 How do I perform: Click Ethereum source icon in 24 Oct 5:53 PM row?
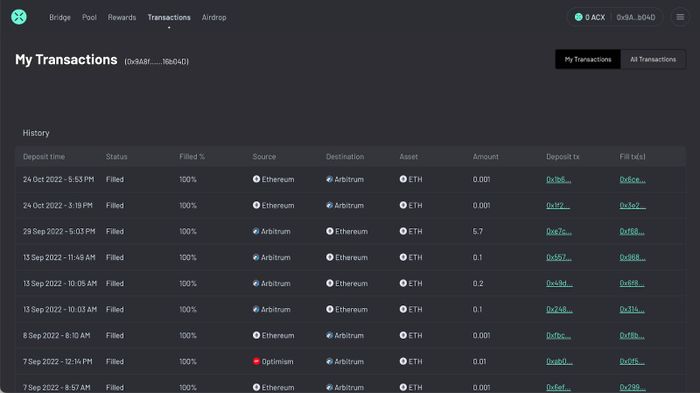pyautogui.click(x=256, y=179)
